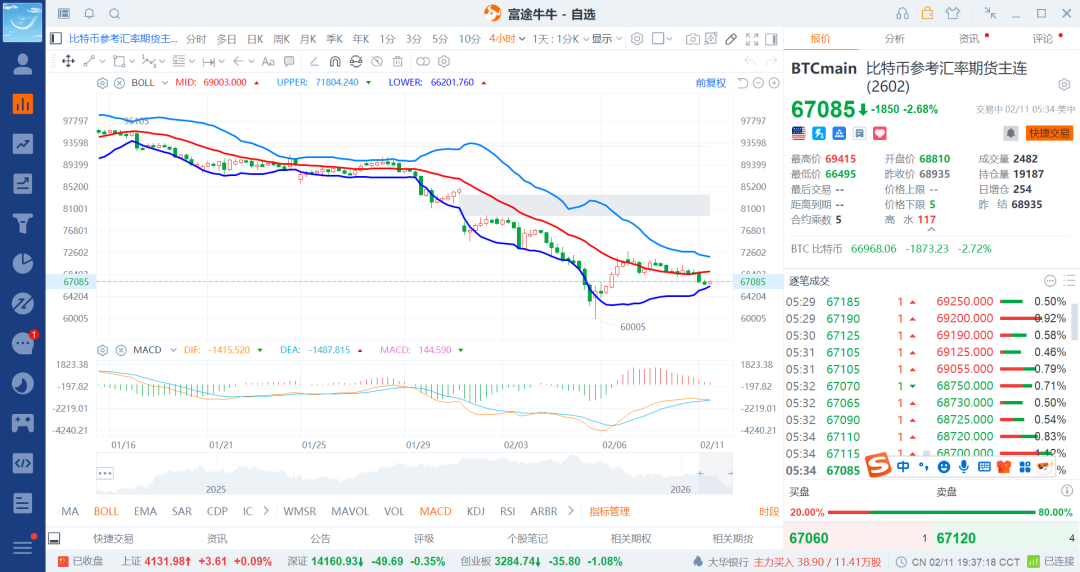Open the customer service headset icon

point(902,13)
